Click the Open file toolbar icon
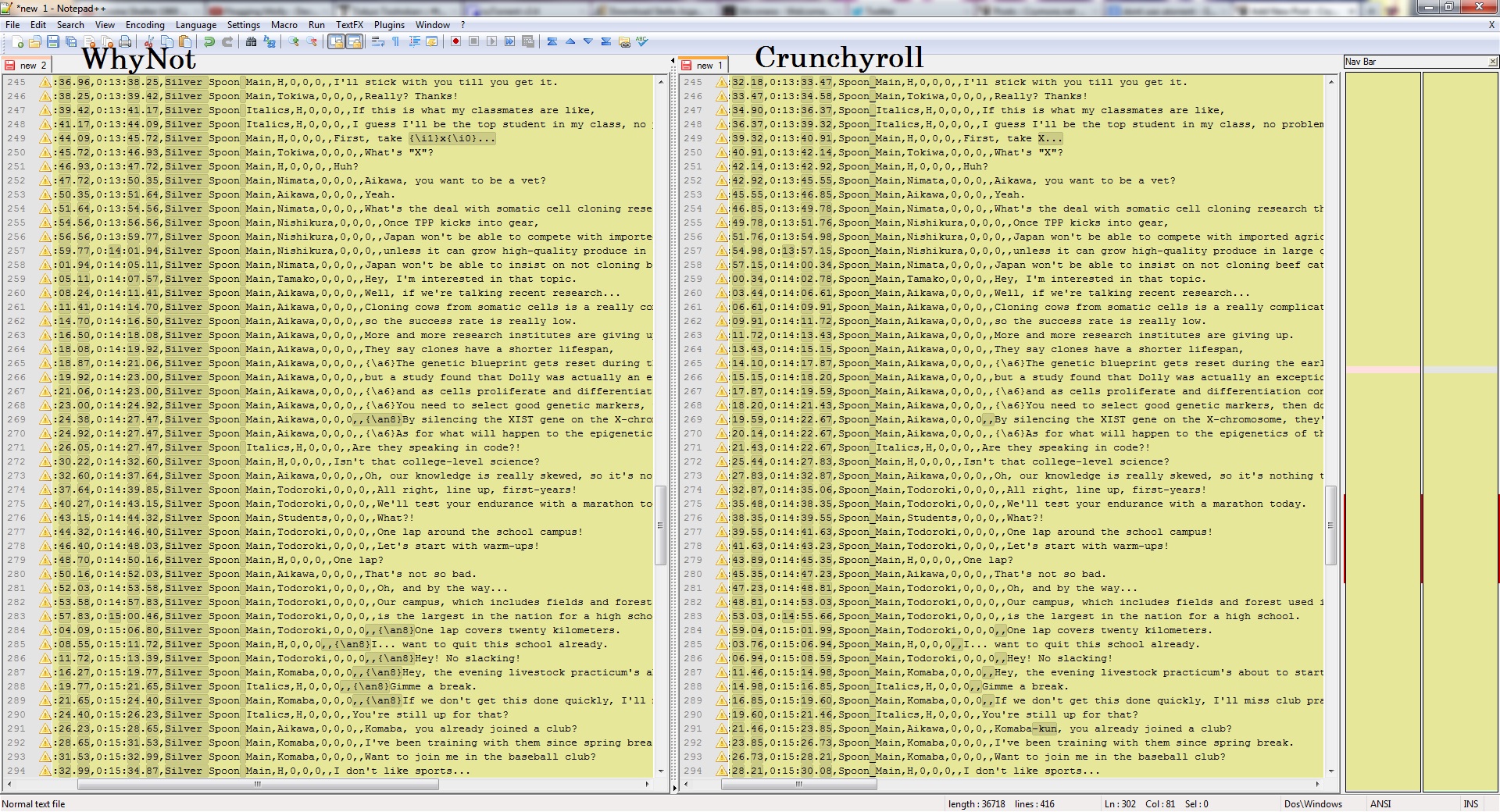Viewport: 1500px width, 812px height. [x=34, y=41]
